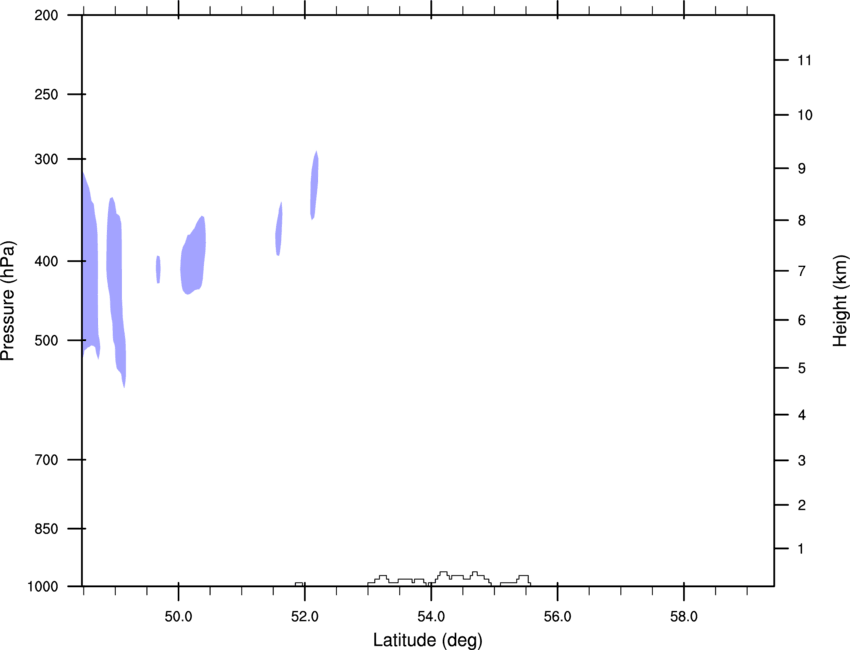This screenshot has height=650, width=850.
Task: Select the terrain outline near latitude 54.0
Action: click(x=449, y=578)
